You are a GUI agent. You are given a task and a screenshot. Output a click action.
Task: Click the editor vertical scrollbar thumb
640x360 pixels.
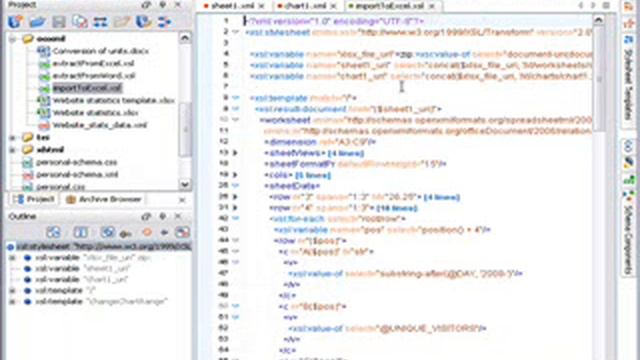click(x=598, y=78)
